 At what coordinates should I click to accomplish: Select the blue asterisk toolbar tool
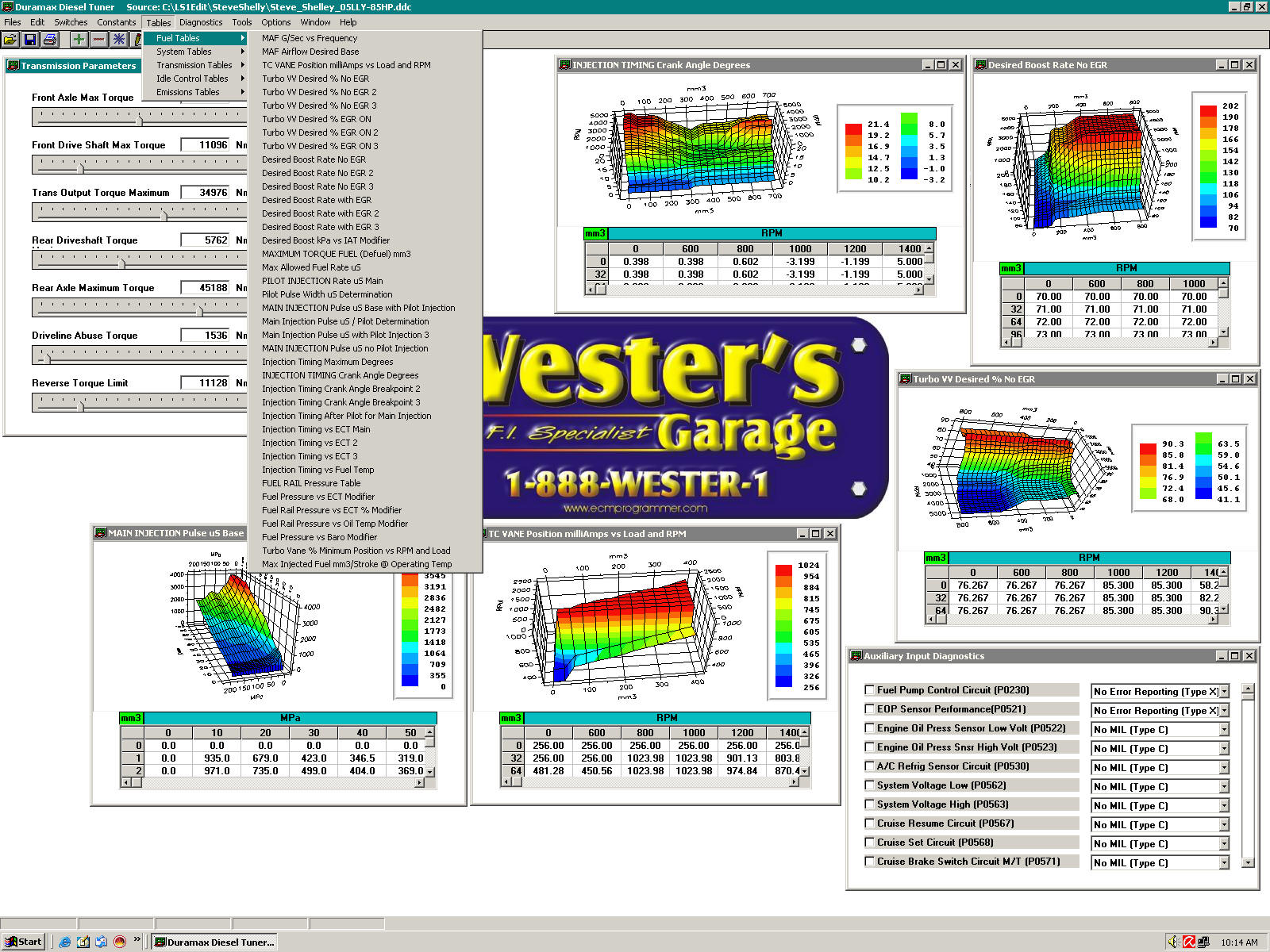pyautogui.click(x=117, y=40)
